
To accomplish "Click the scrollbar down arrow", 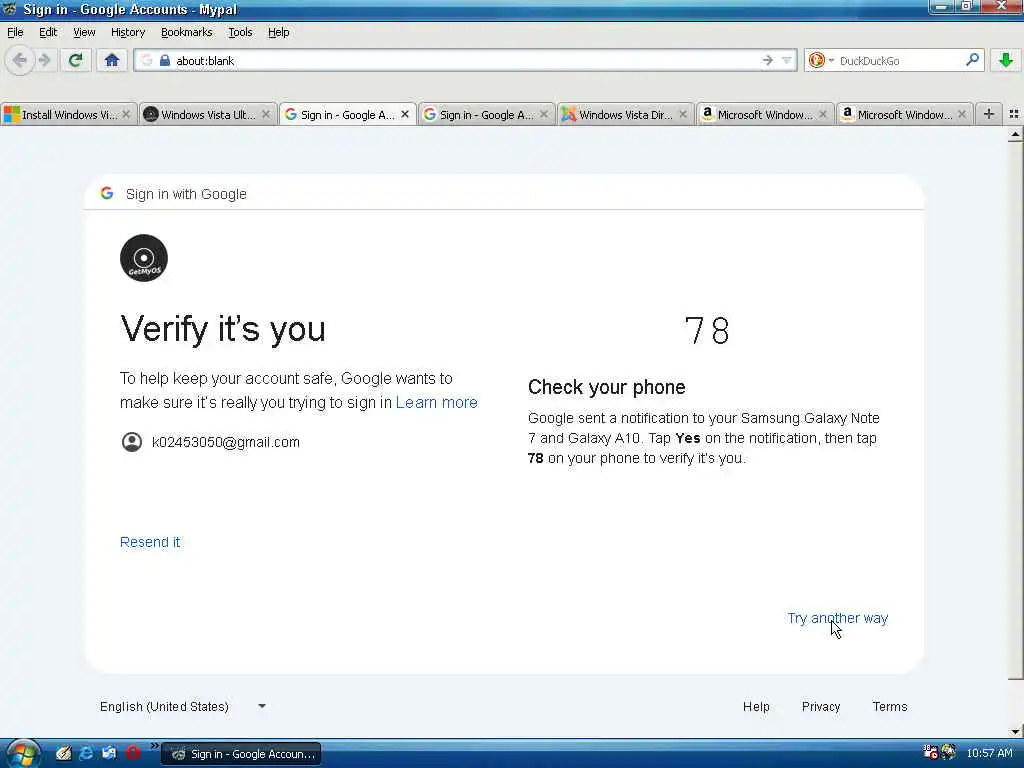I will tap(1015, 731).
